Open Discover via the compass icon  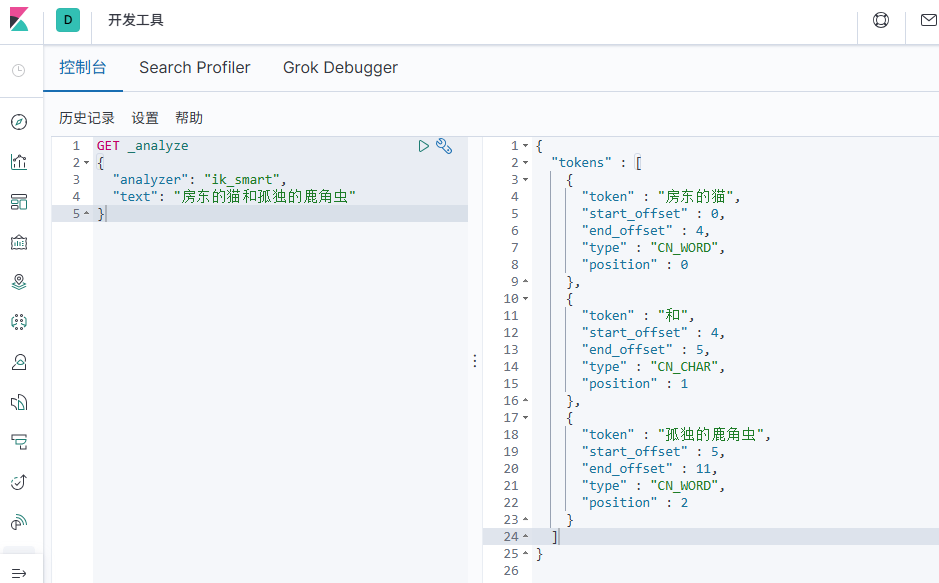[x=19, y=122]
